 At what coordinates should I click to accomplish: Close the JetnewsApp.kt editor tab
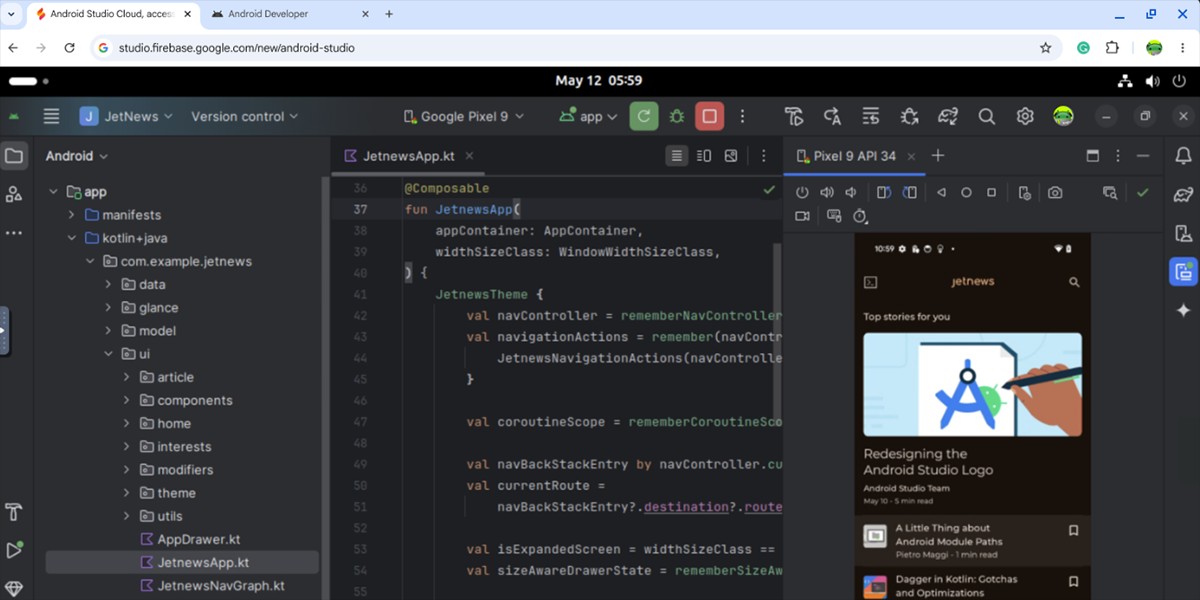click(x=468, y=156)
